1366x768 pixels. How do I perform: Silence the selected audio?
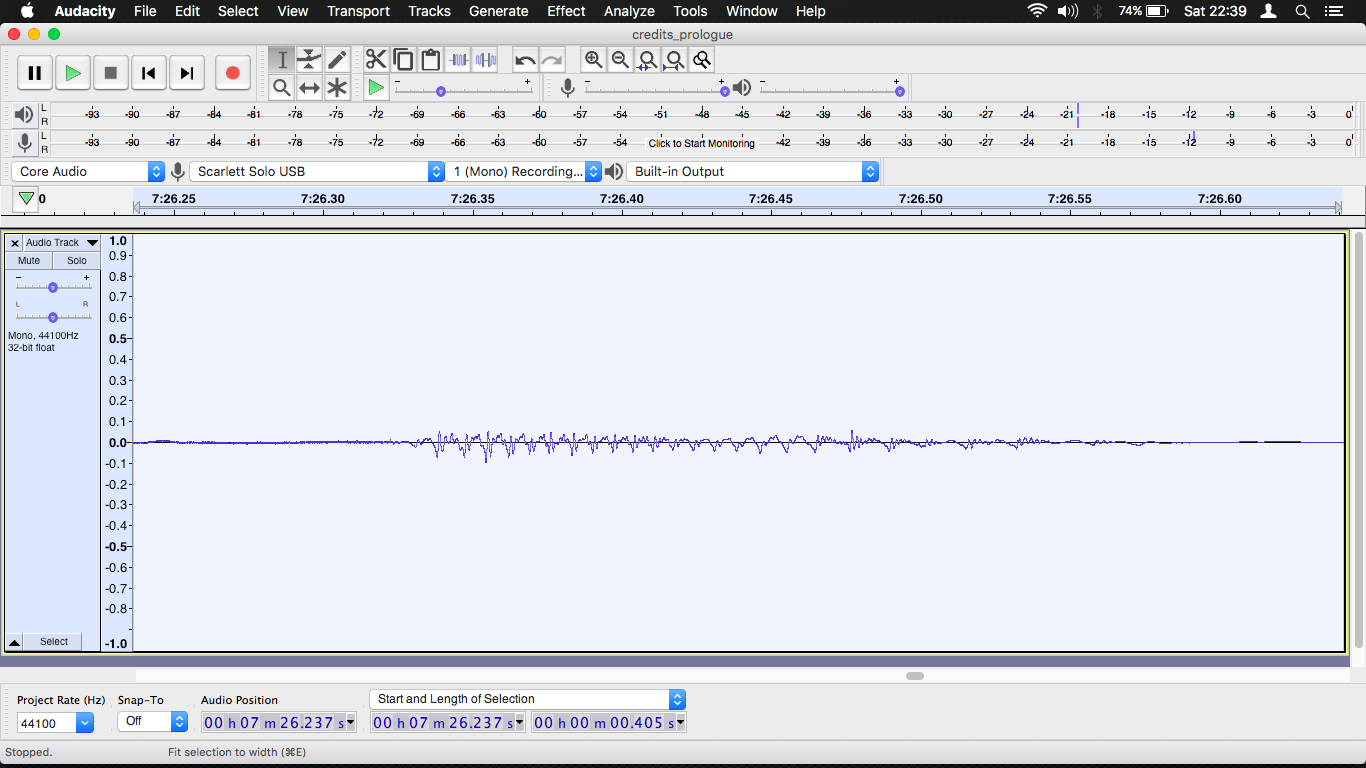point(486,60)
